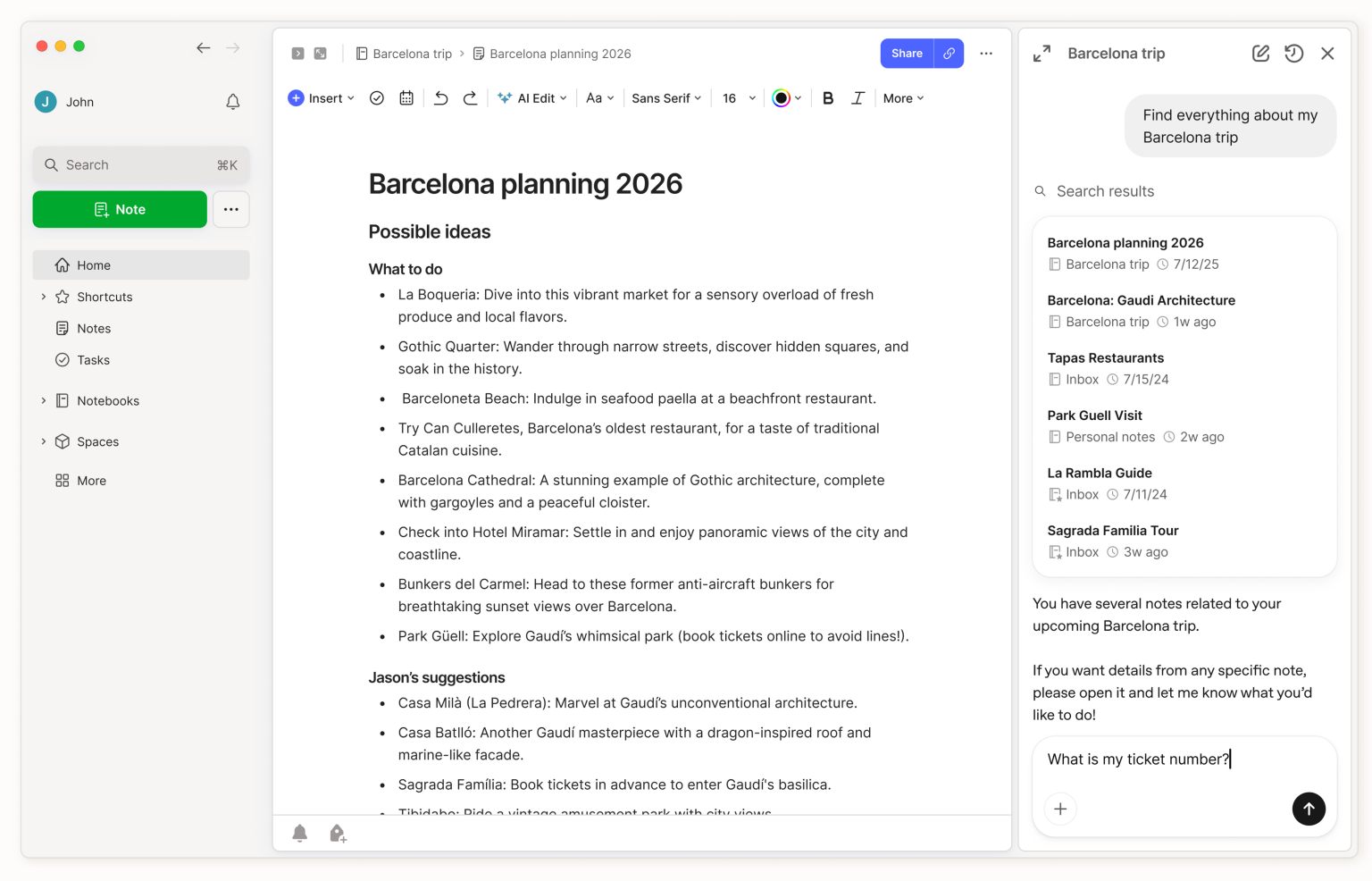Expand the Notebooks section
The height and width of the screenshot is (881, 1372).
(42, 400)
